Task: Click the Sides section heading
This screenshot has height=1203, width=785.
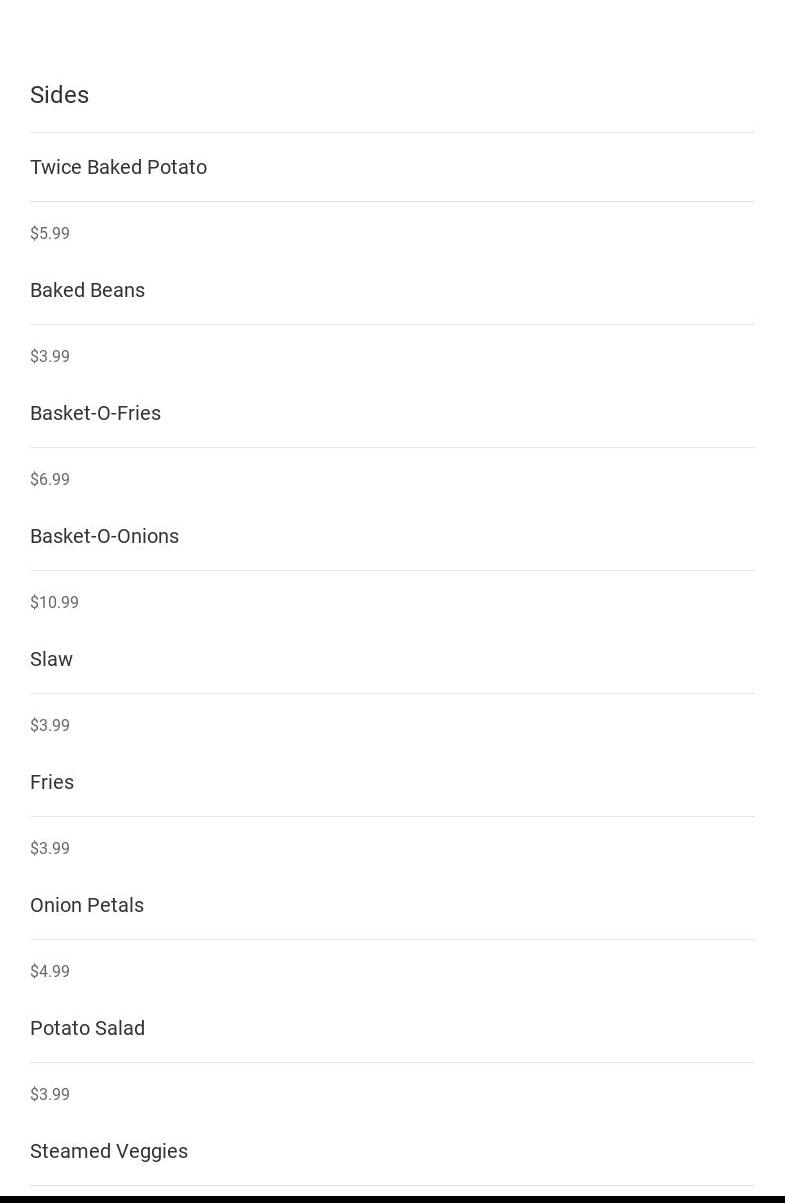Action: (60, 95)
